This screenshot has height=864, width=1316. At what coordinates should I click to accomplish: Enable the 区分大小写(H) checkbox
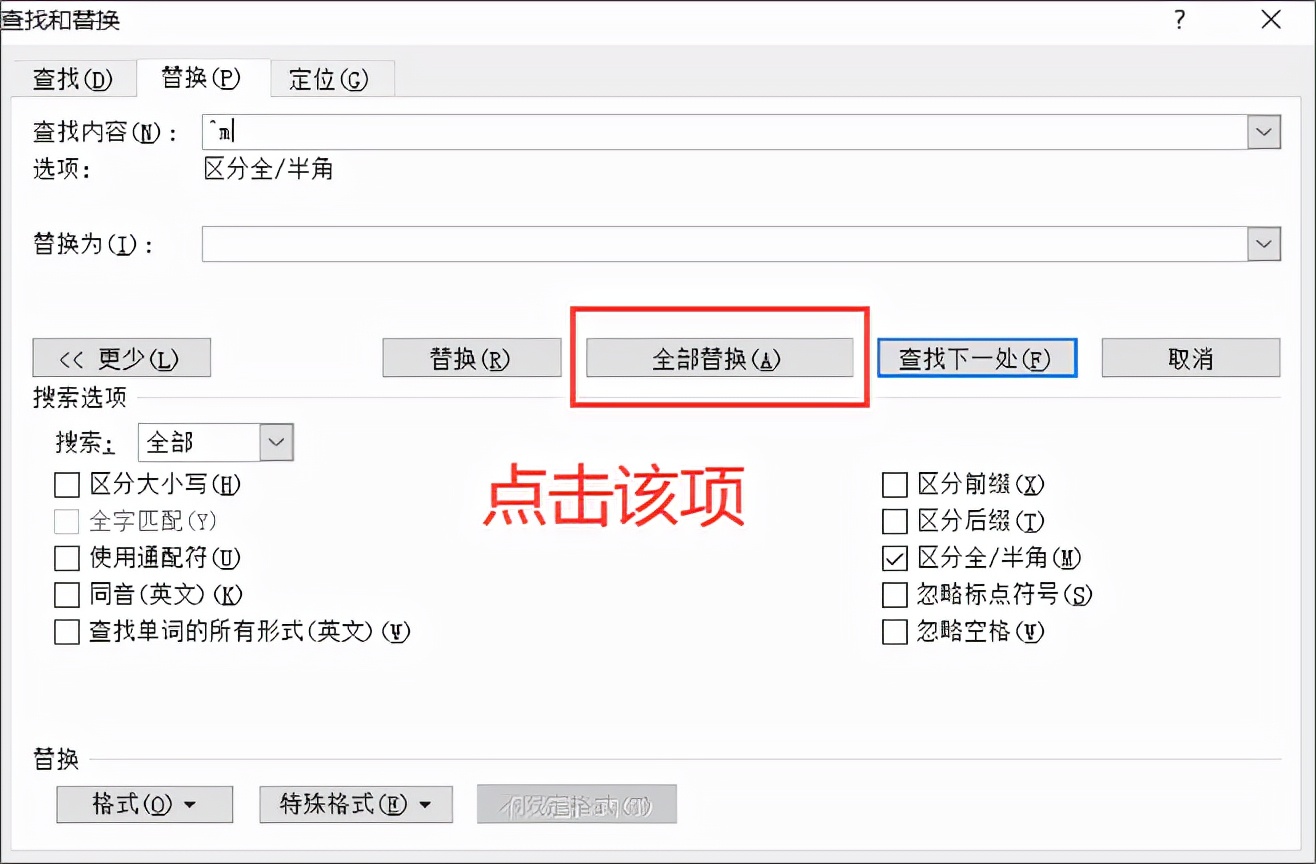(67, 485)
